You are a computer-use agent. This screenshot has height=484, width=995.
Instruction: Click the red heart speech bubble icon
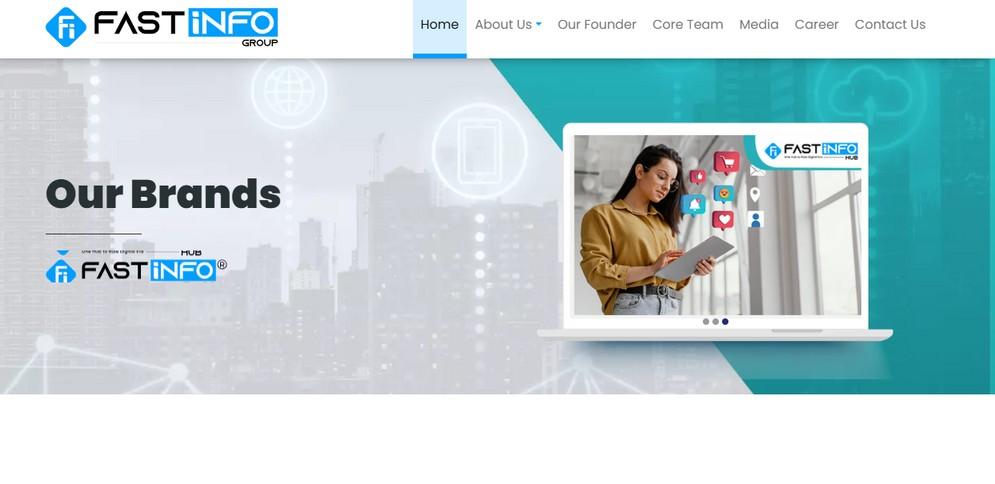(723, 220)
